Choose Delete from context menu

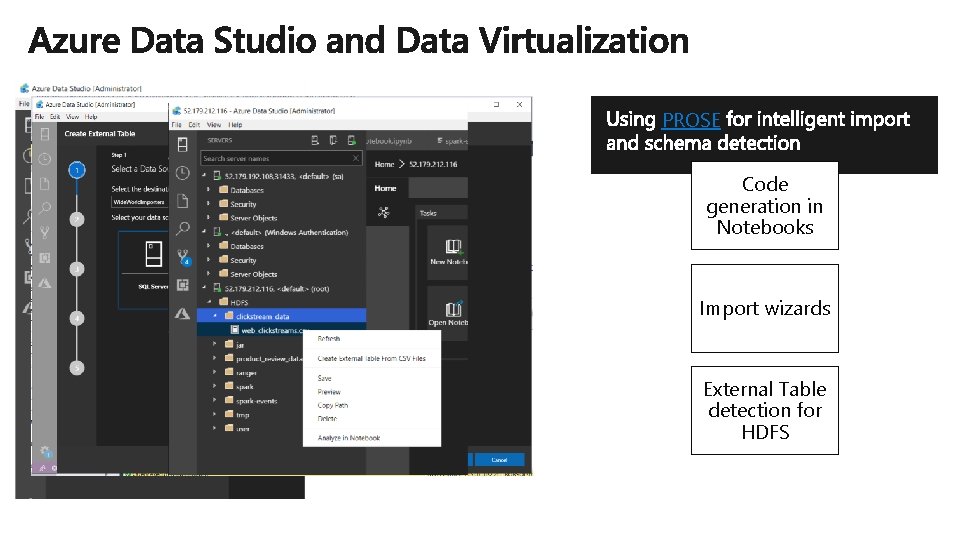[327, 419]
